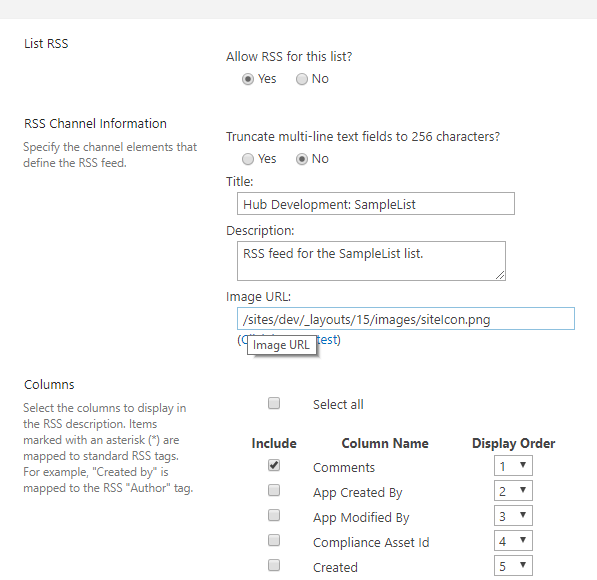Check the App Modified By checkbox

pos(274,515)
